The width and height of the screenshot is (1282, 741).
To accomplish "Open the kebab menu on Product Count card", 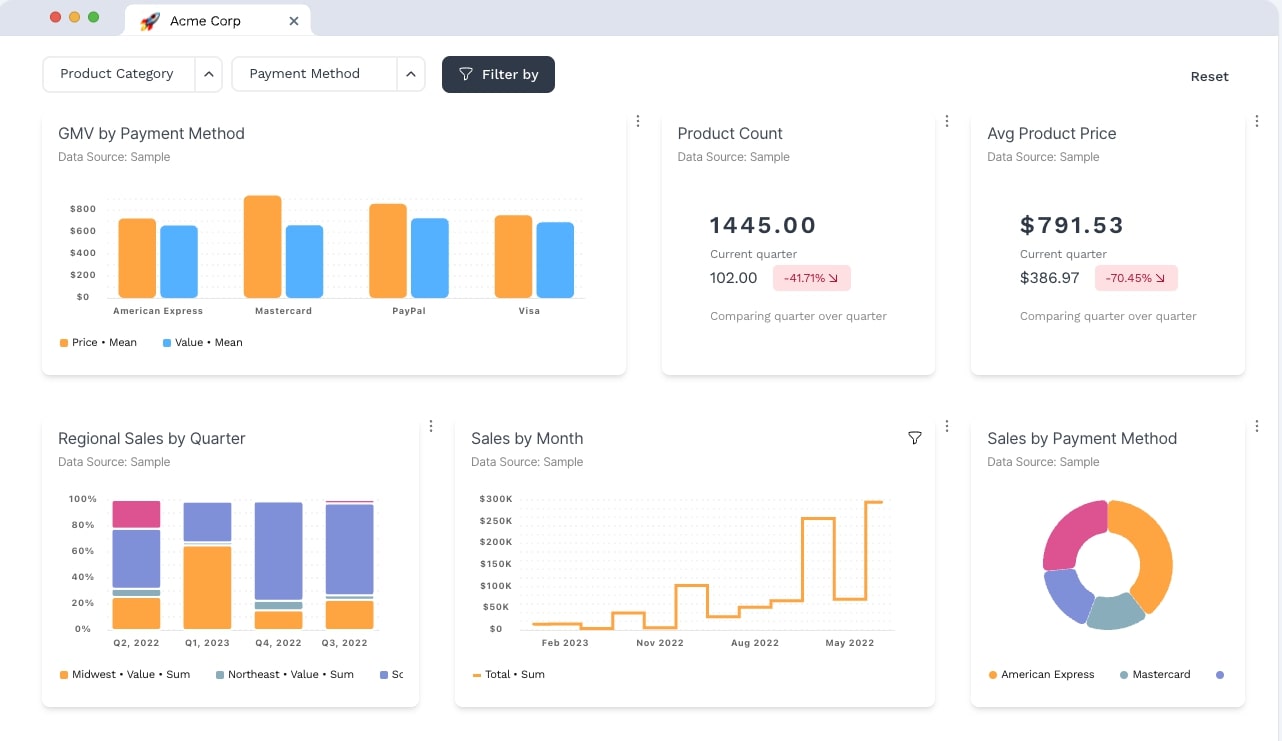I will [947, 120].
